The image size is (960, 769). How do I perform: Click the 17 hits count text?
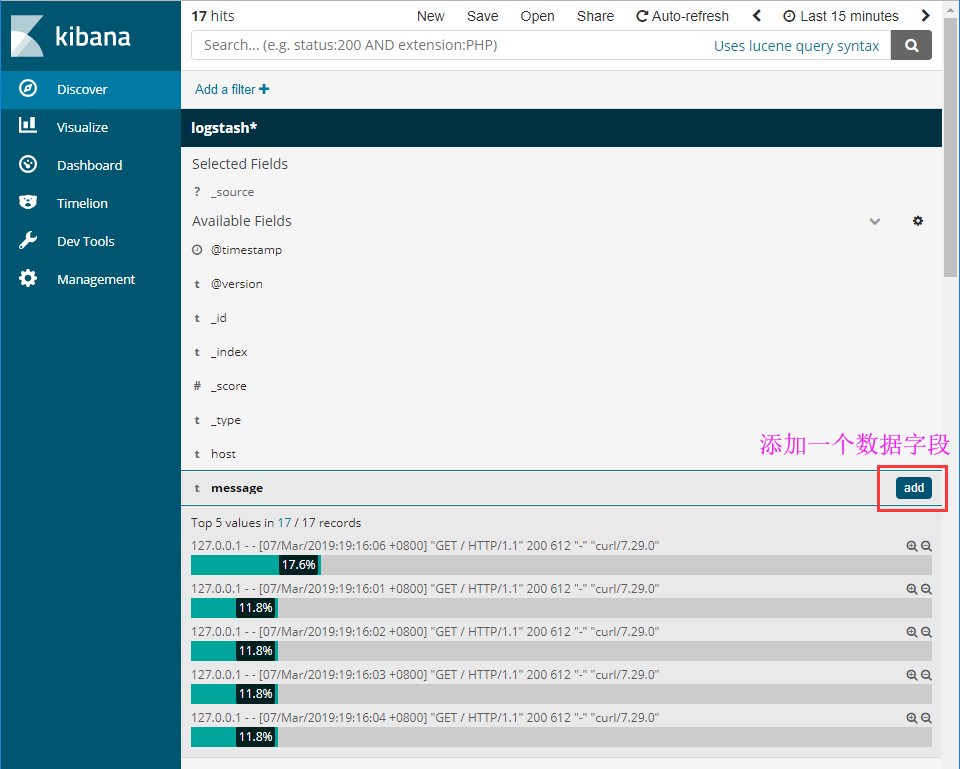point(212,17)
